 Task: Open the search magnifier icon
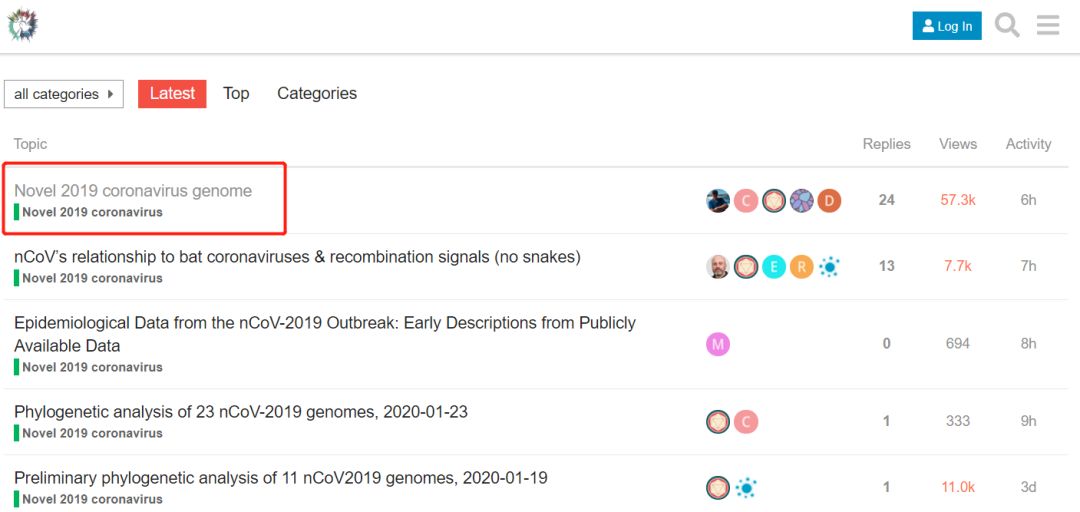coord(1007,25)
